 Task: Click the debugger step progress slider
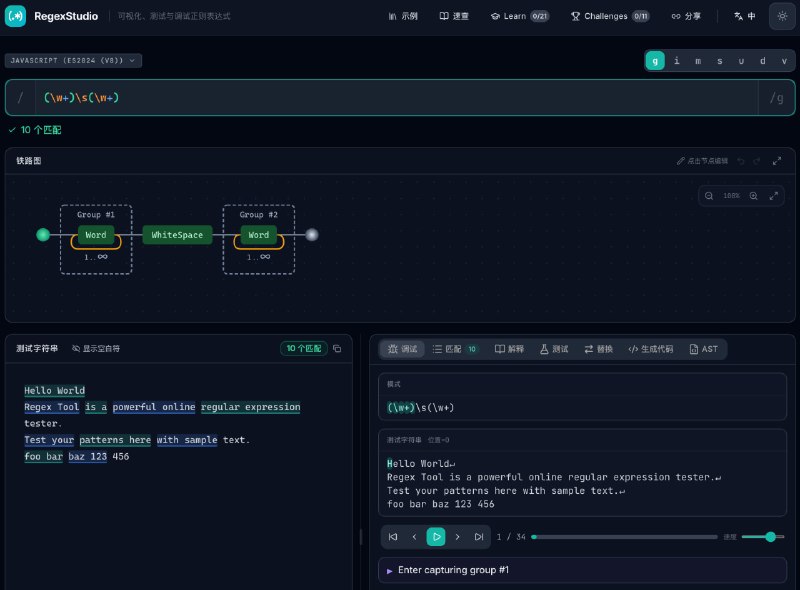[x=624, y=537]
